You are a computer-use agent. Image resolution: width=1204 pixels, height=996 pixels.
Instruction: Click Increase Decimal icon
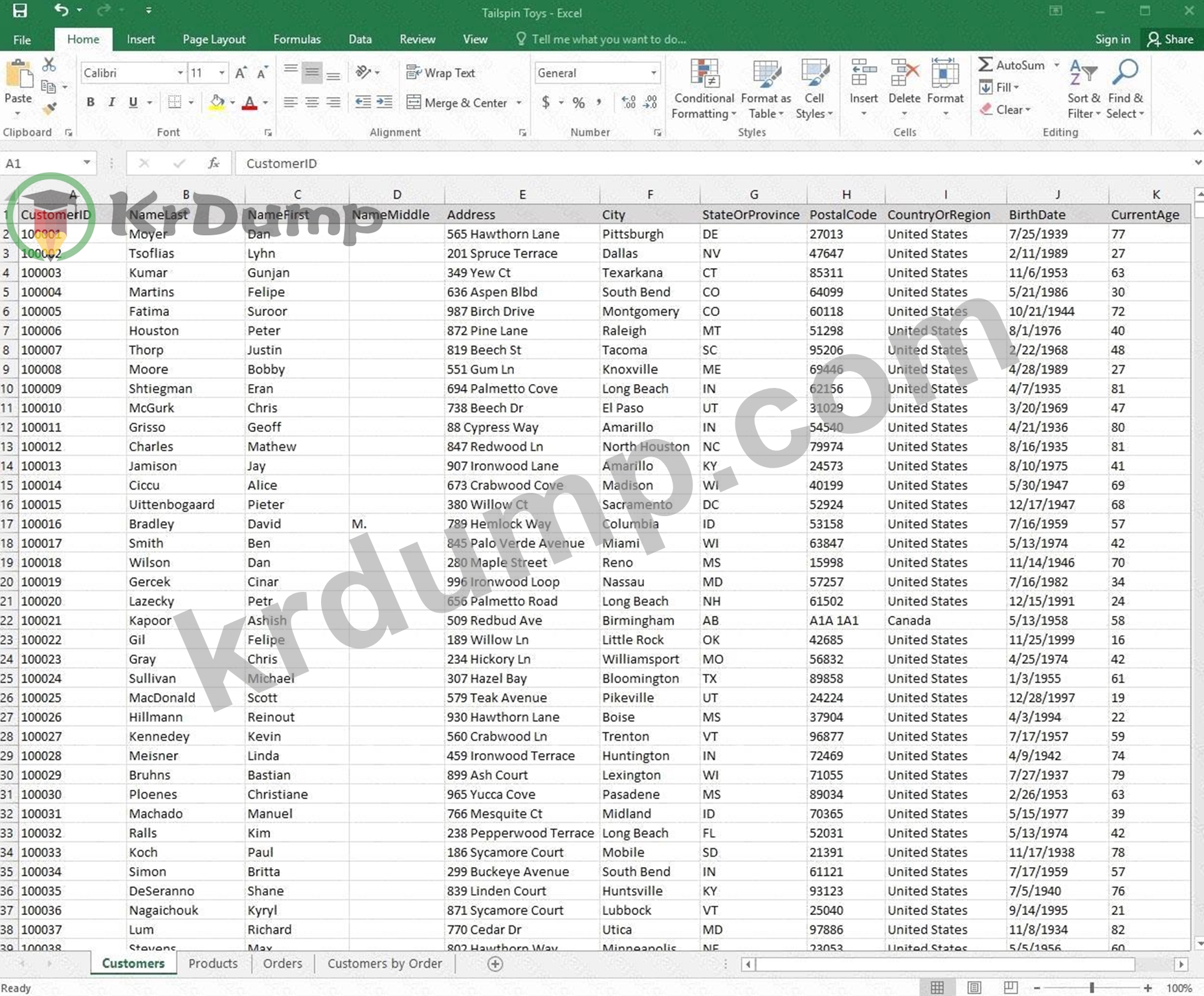click(x=628, y=102)
